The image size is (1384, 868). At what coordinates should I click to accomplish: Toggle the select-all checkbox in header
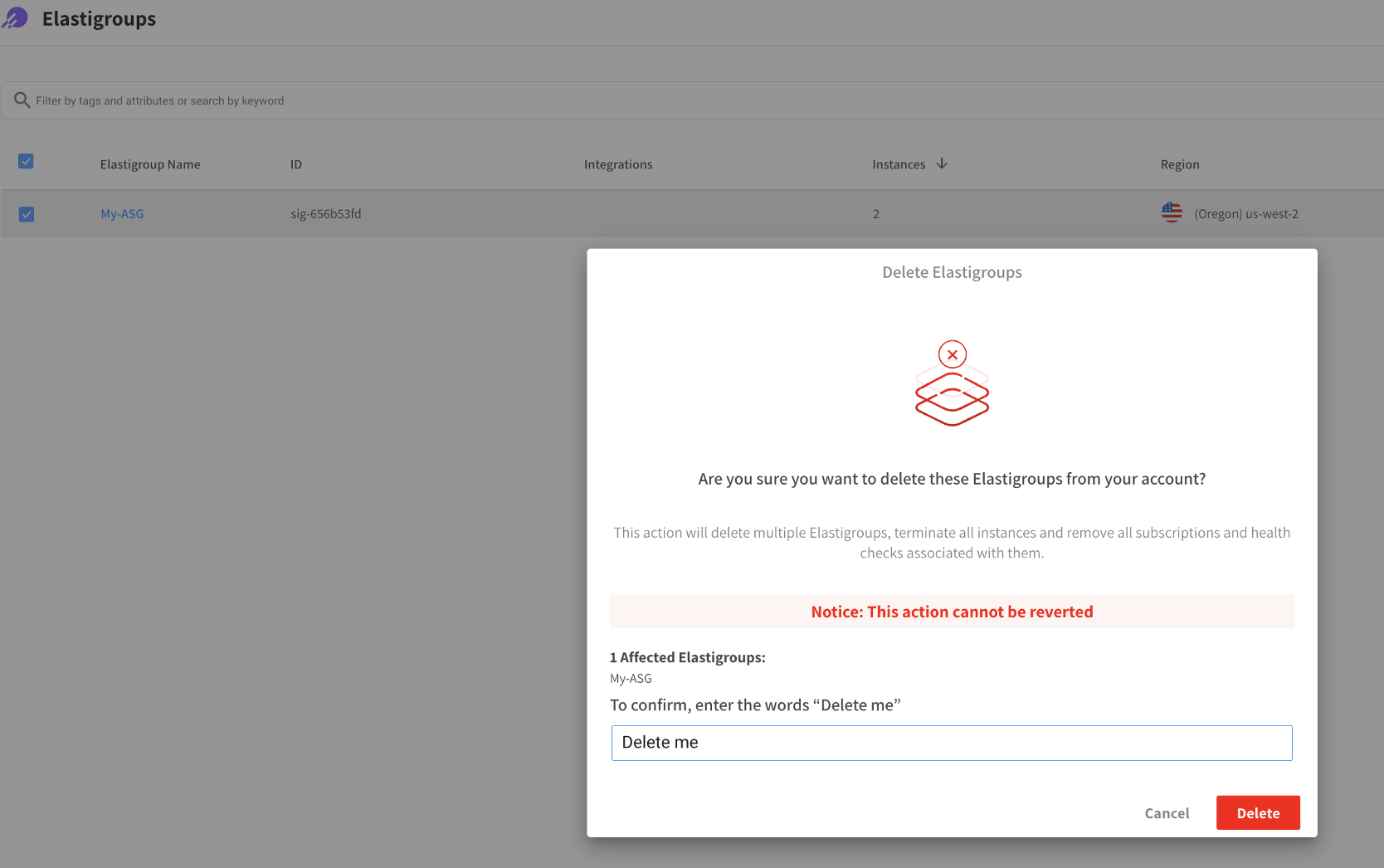tap(26, 161)
